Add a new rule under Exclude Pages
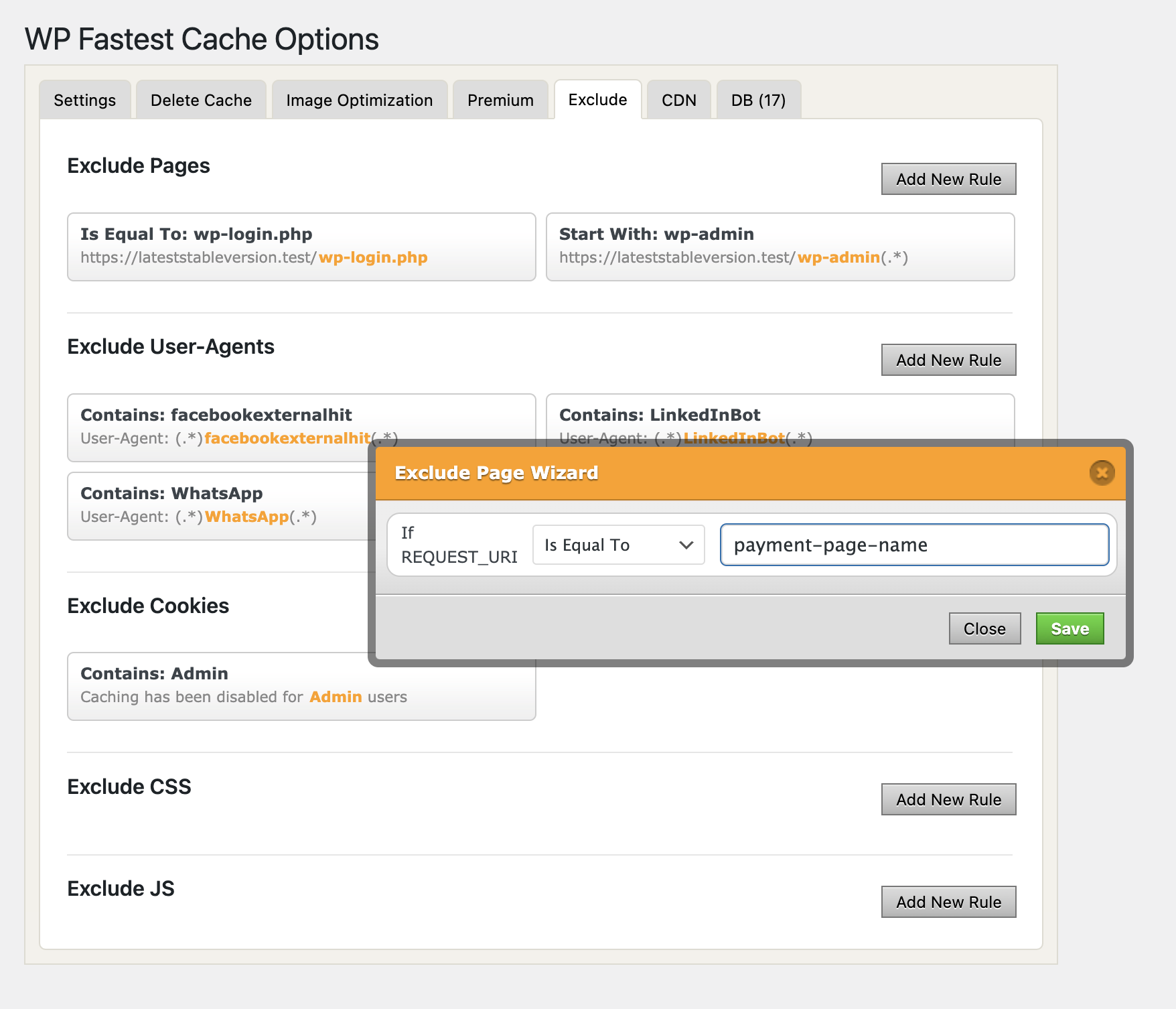Screen dimensions: 1176x1009 [948, 179]
